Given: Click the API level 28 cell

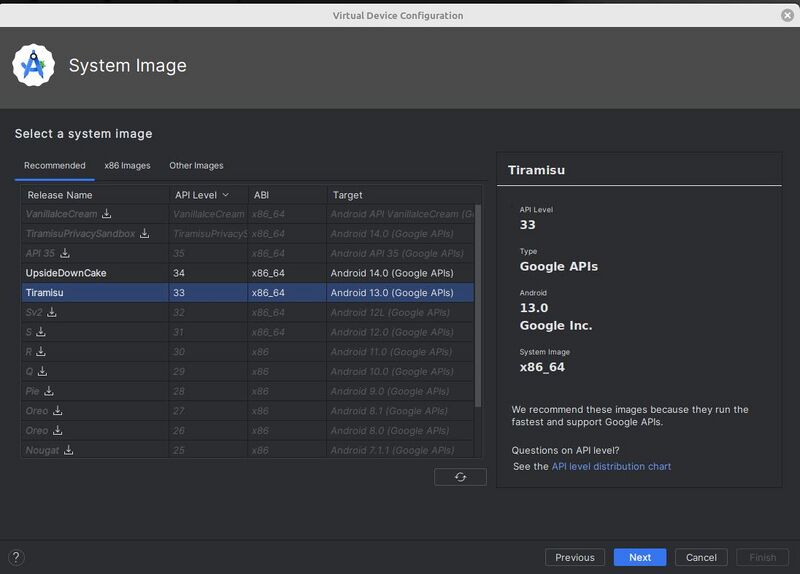Looking at the screenshot, I should coord(208,391).
